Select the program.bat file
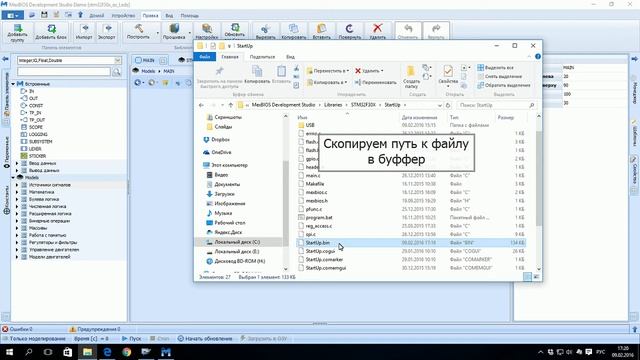This screenshot has height=360, width=640. pyautogui.click(x=319, y=218)
